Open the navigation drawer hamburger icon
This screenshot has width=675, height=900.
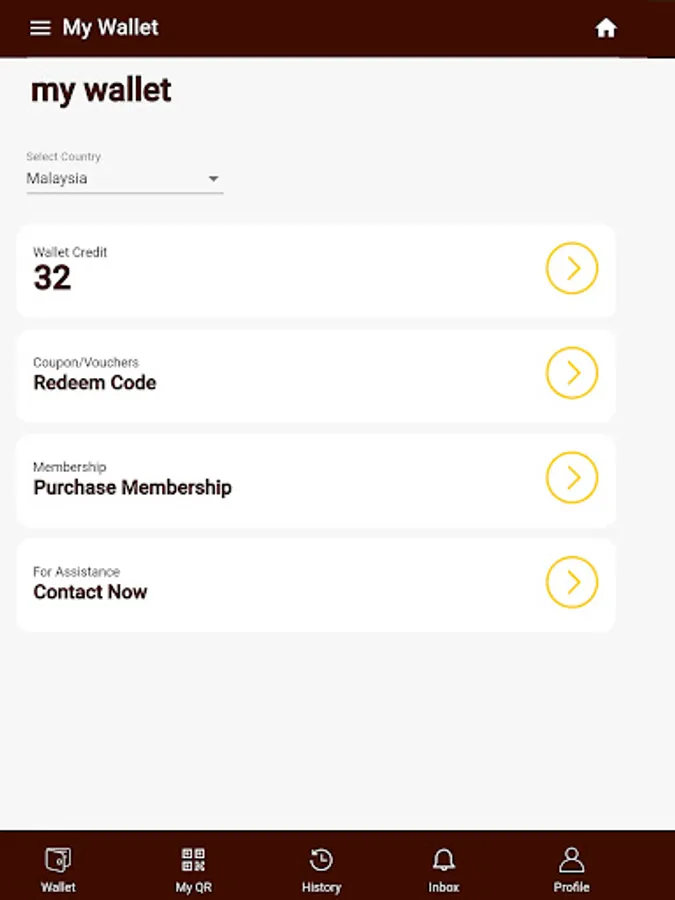[39, 27]
